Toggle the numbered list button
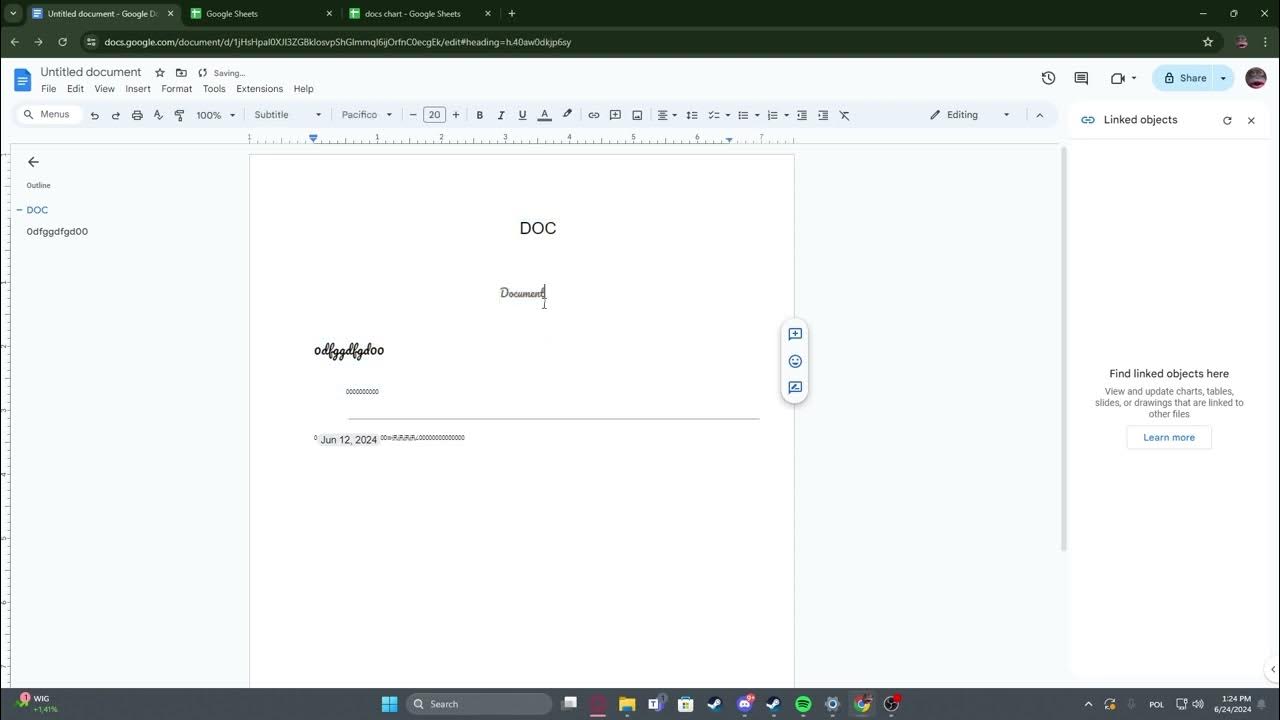 coord(772,115)
